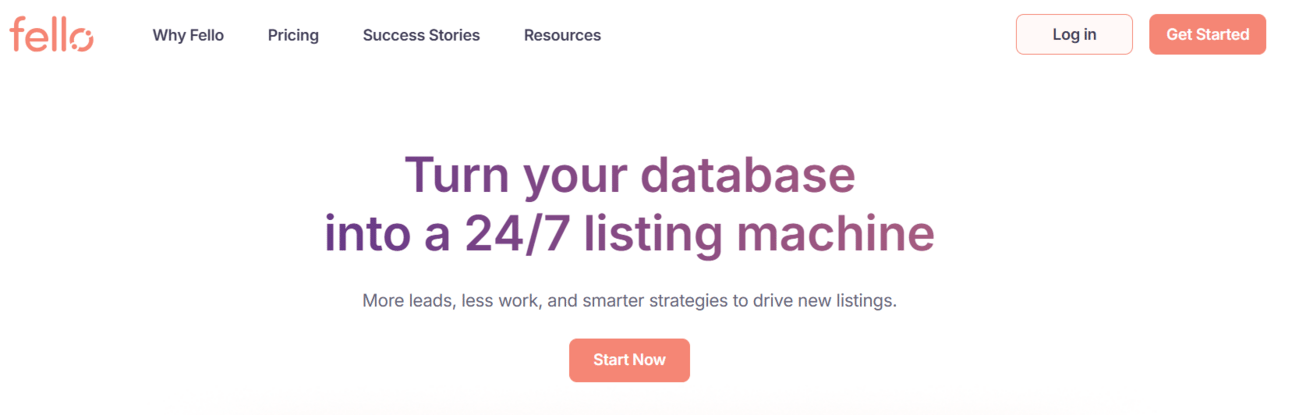Click the word 'Turn' in the headline

tap(457, 174)
